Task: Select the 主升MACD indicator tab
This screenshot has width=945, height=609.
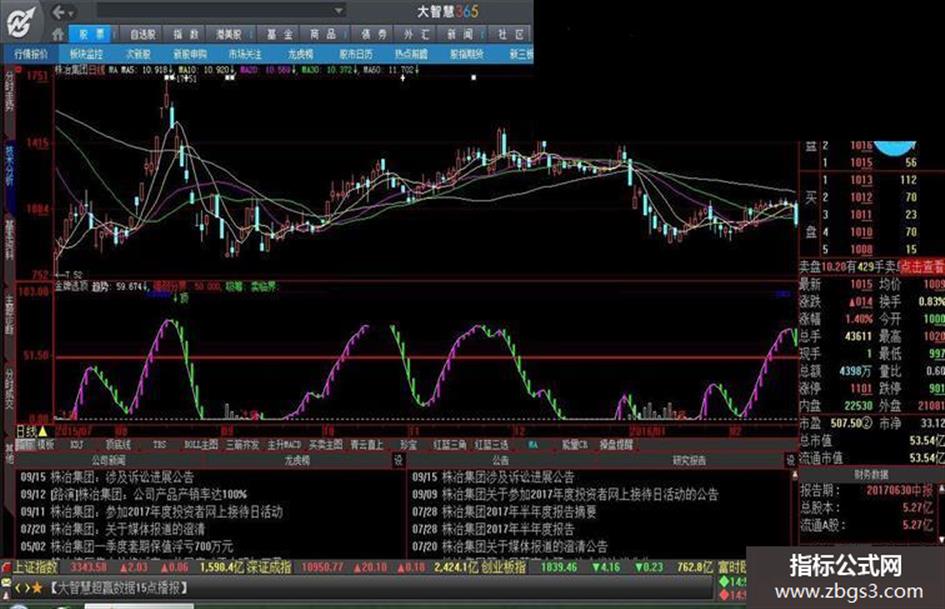Action: pos(284,444)
